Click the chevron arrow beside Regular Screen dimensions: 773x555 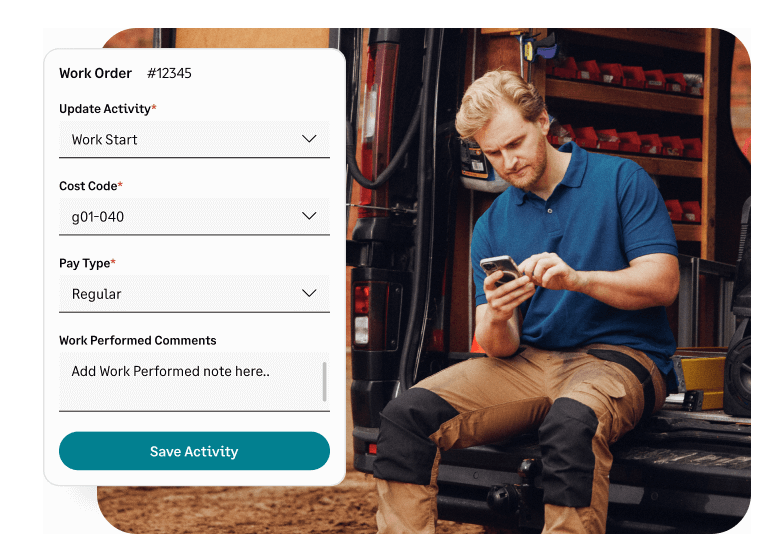(309, 293)
